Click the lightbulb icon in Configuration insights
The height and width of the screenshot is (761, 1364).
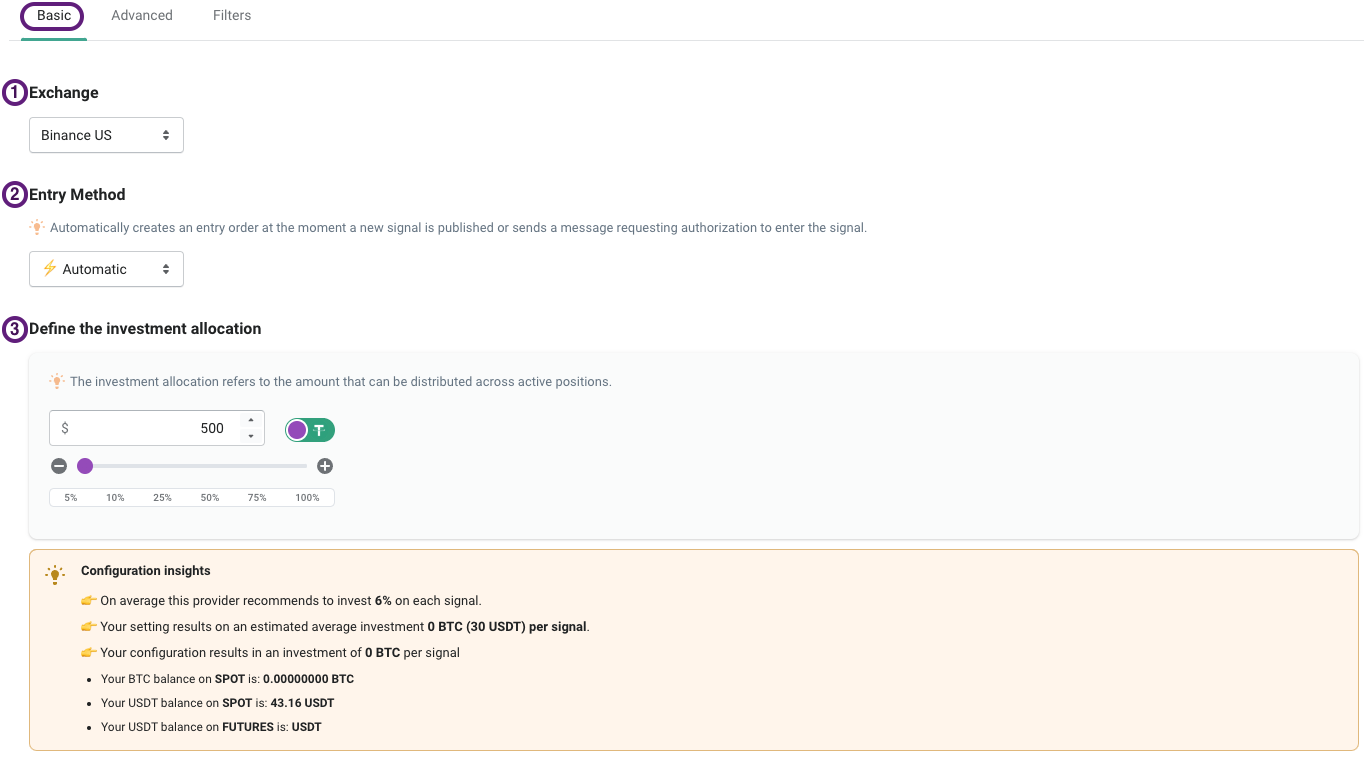[55, 574]
